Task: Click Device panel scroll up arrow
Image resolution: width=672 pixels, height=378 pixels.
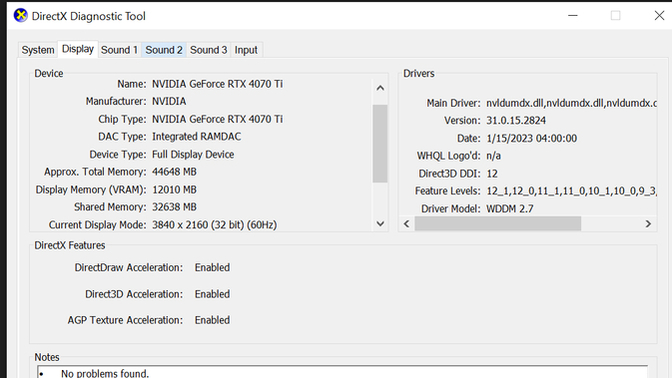Action: 380,88
